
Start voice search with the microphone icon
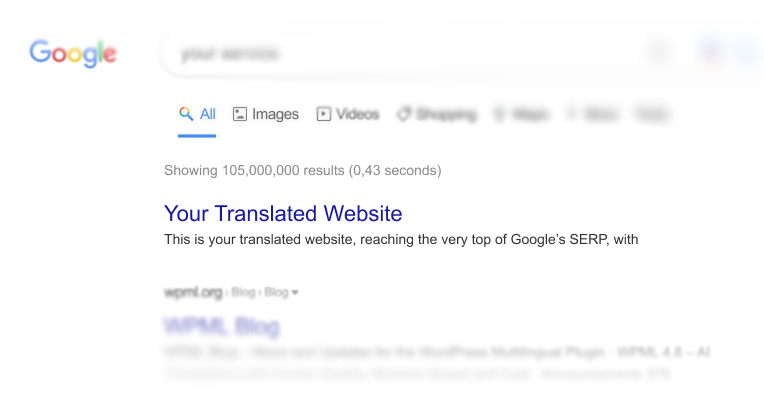[711, 51]
